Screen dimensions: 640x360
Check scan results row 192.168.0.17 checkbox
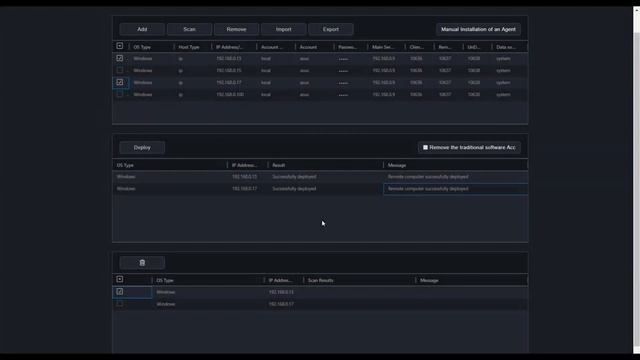(120, 304)
